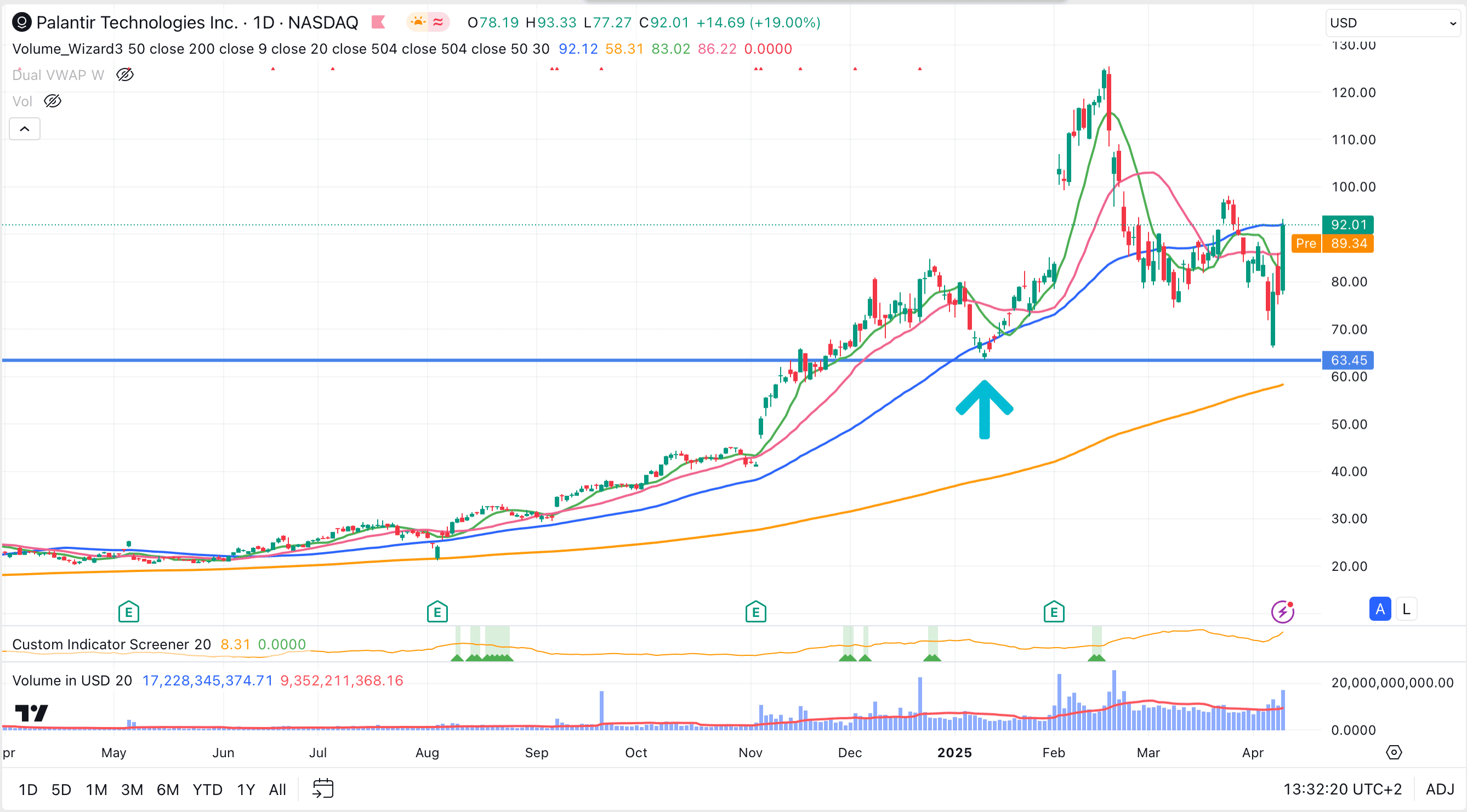Click the orange 58.31 moving average value
Screen dimensions: 1467x812
tap(624, 49)
